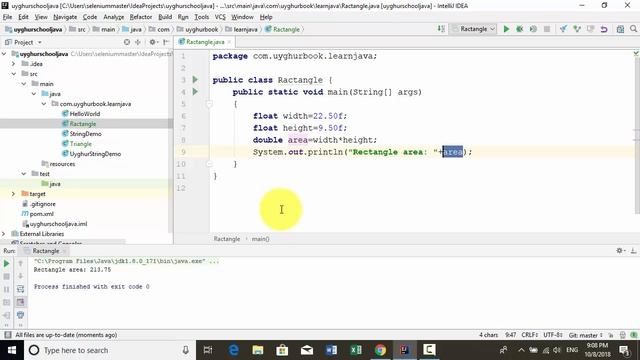Click gutter run arrow beside class Ractangle
Screen dimensions: 640x360
tap(195, 80)
